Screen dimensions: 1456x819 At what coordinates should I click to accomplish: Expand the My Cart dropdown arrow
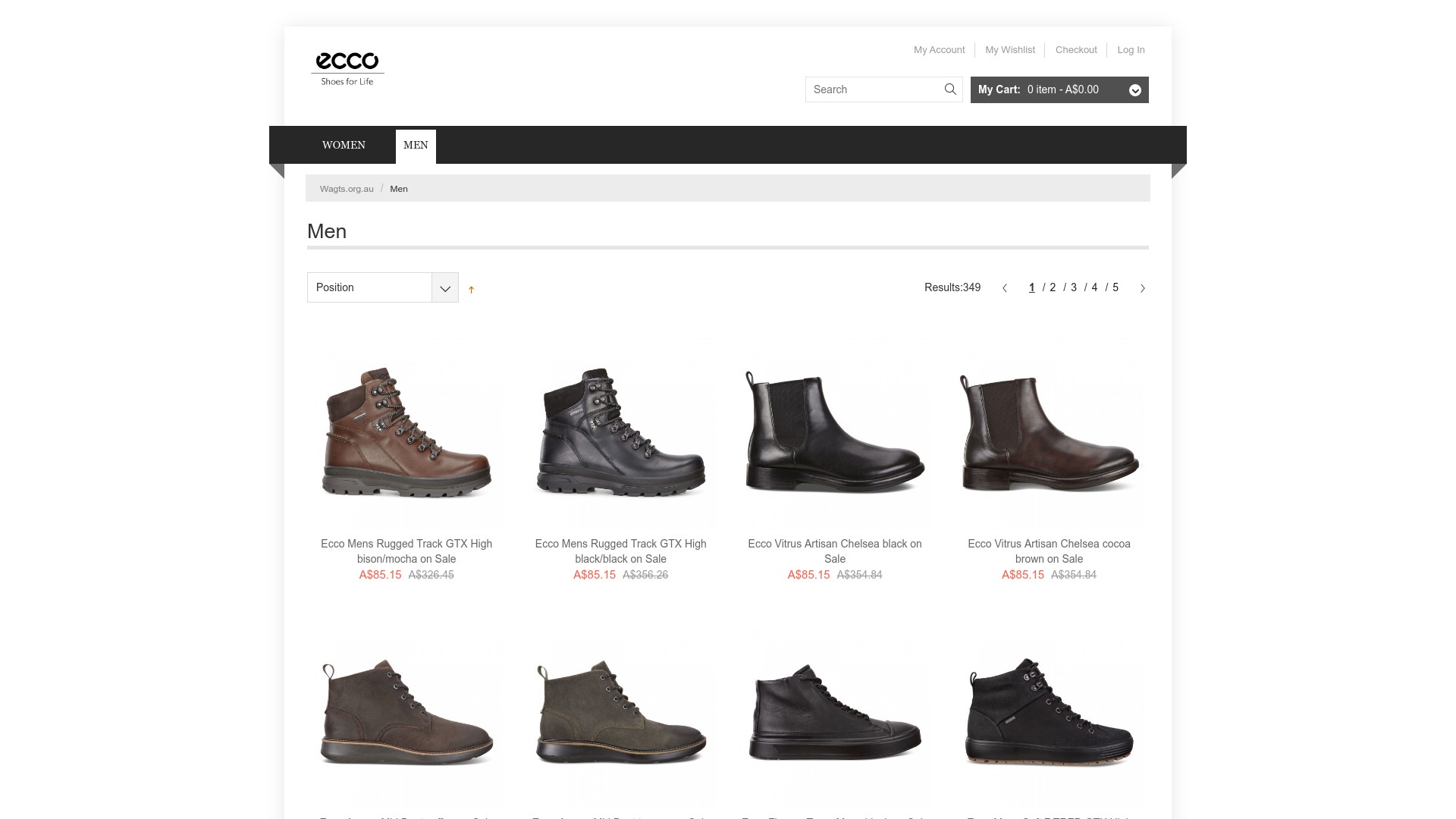(x=1135, y=90)
